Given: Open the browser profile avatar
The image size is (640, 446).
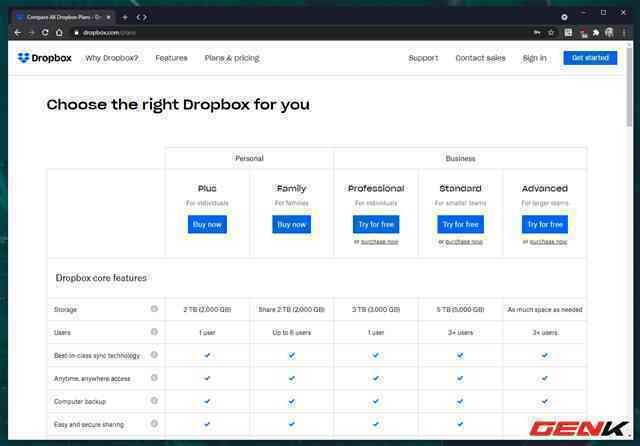Looking at the screenshot, I should point(609,33).
